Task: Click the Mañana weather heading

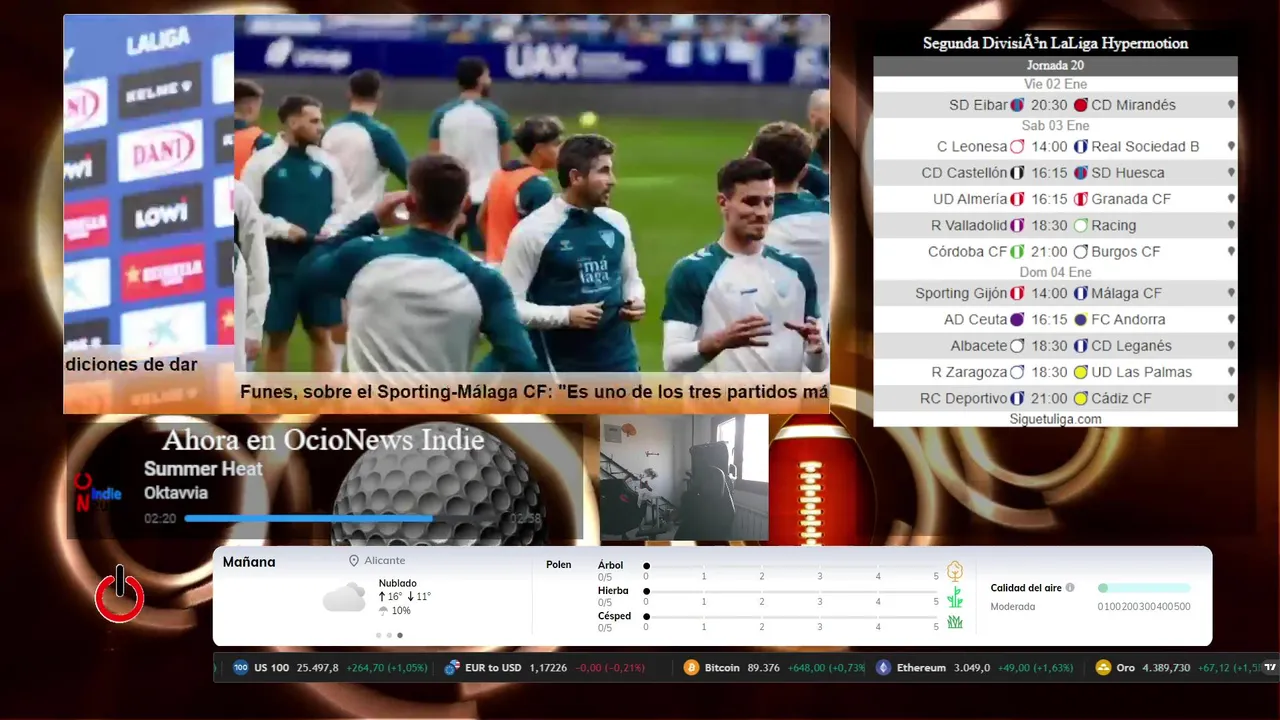Action: pos(249,562)
